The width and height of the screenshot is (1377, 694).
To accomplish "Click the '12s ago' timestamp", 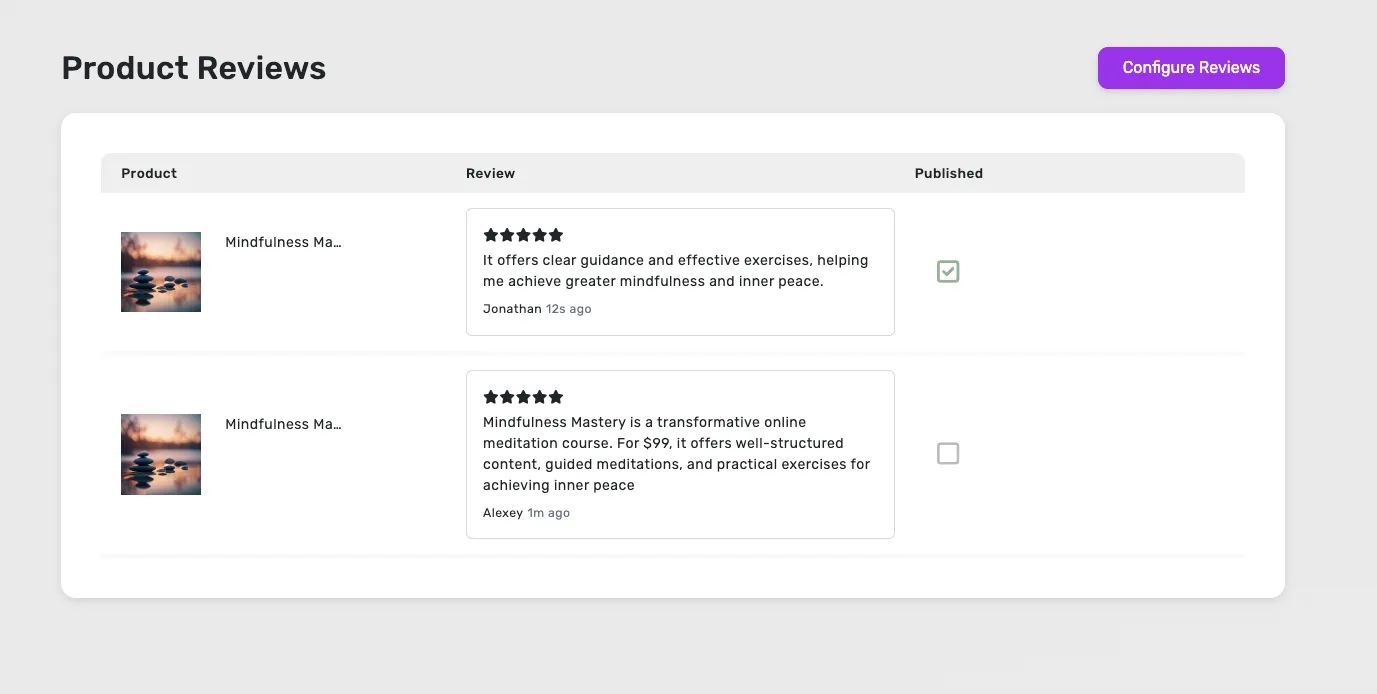I will pos(569,309).
